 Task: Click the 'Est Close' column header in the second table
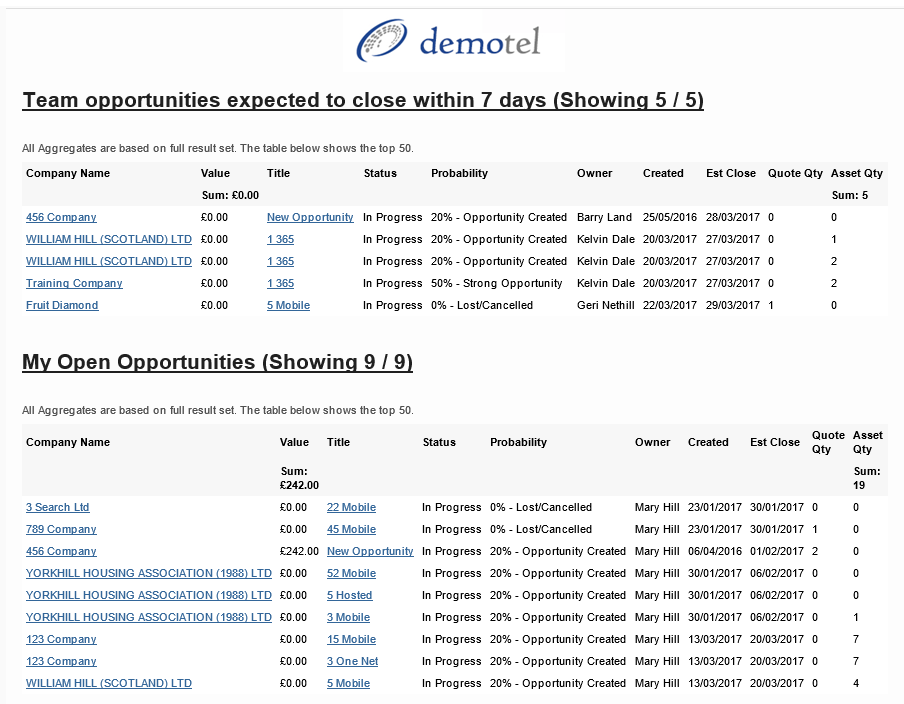(775, 442)
